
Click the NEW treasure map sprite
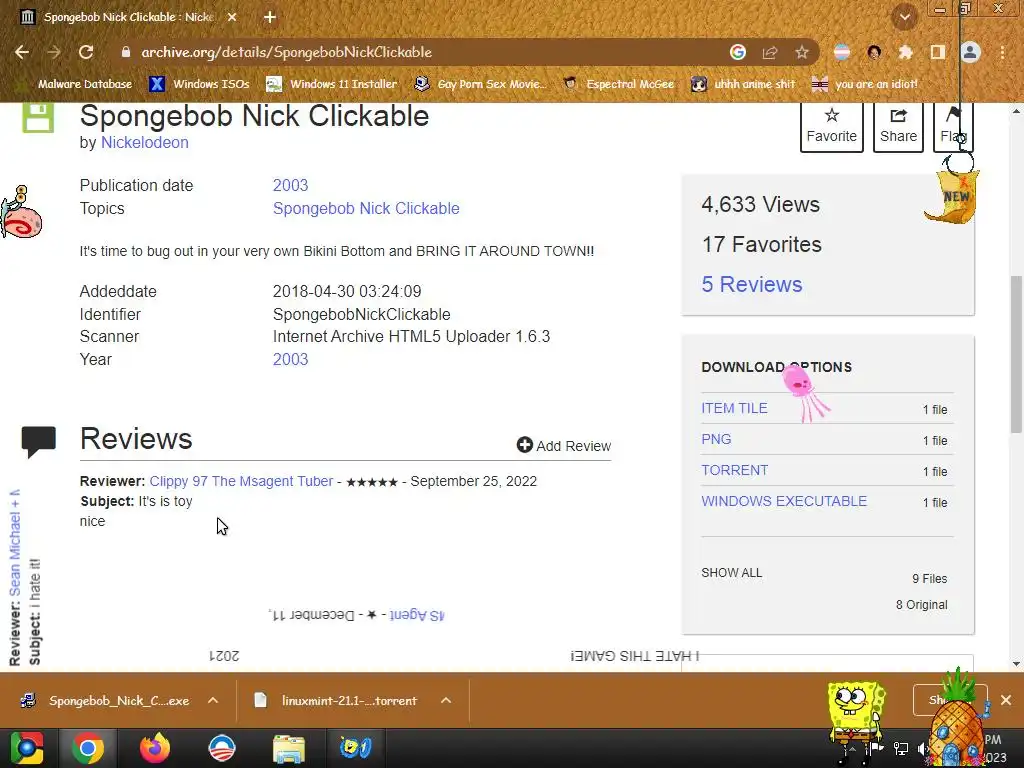[953, 196]
